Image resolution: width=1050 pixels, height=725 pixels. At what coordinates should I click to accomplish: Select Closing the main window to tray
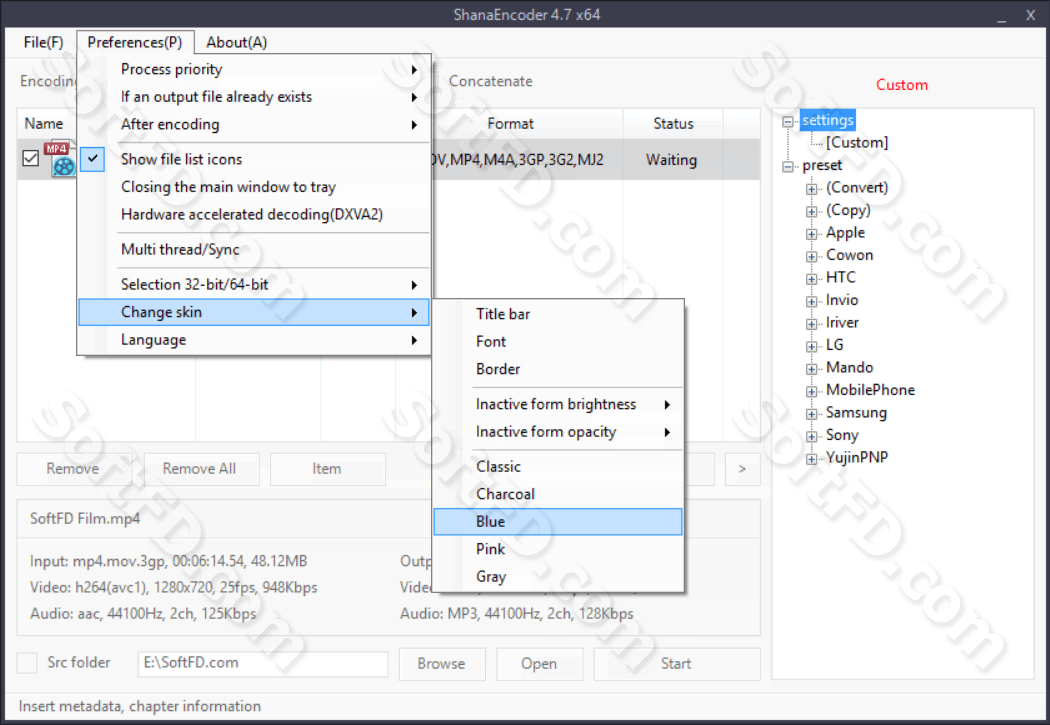[x=254, y=187]
